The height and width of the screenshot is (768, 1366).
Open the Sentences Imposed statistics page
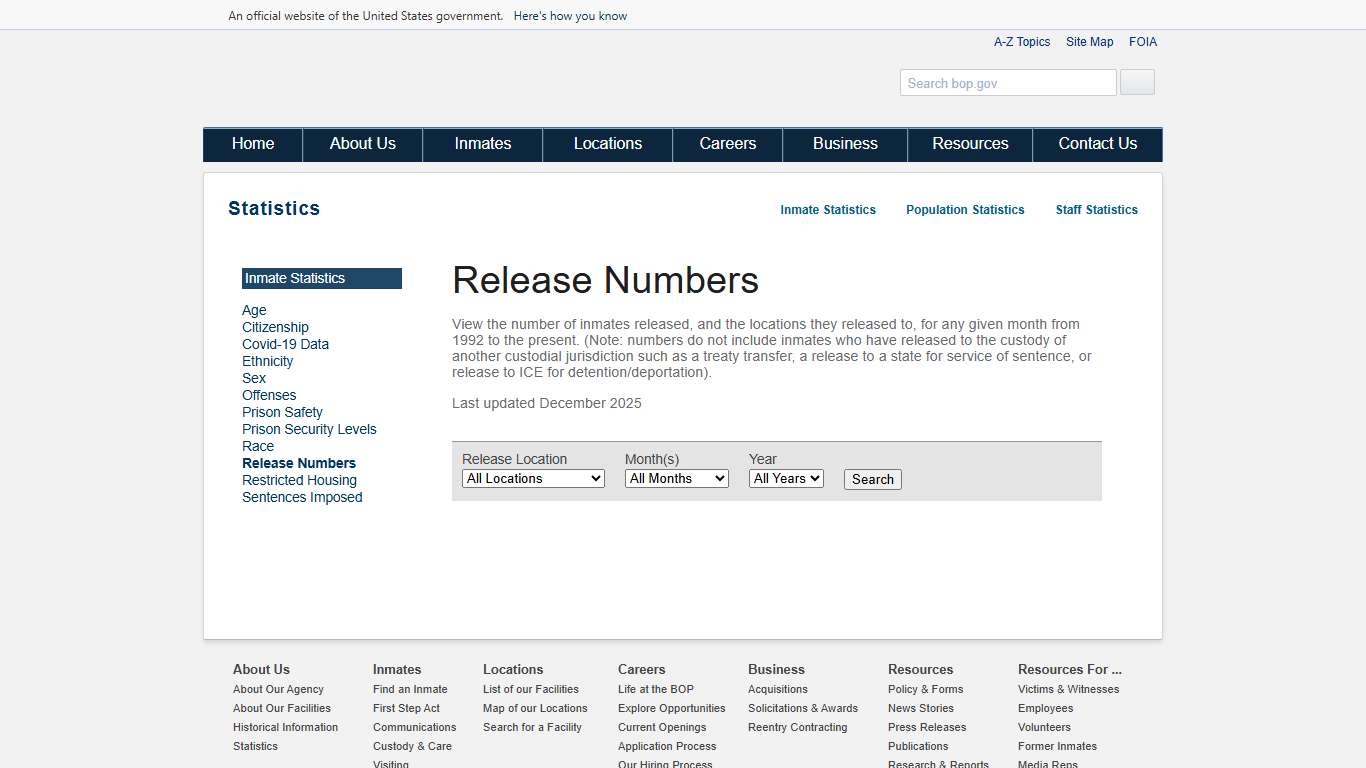[302, 497]
